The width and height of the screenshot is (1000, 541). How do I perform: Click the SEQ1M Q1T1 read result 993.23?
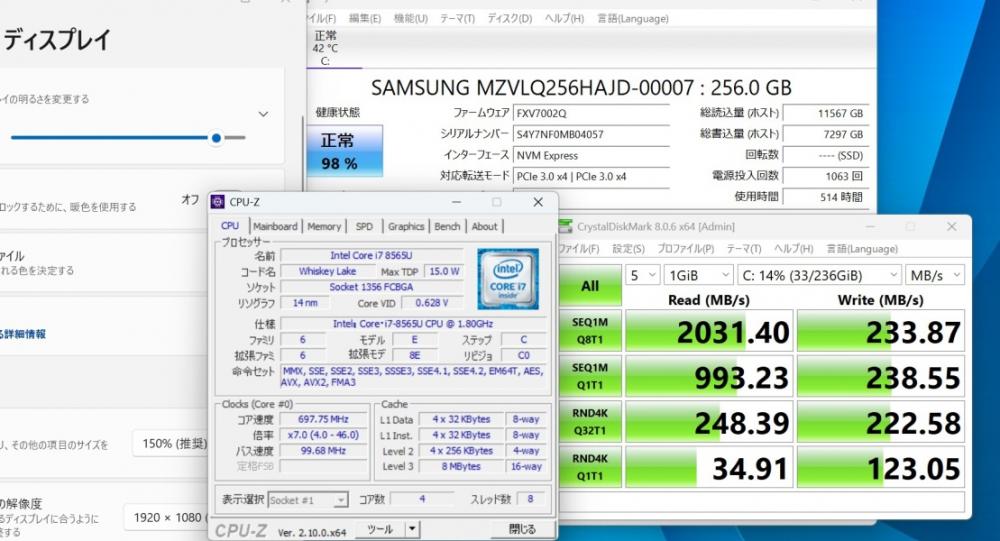[x=709, y=376]
